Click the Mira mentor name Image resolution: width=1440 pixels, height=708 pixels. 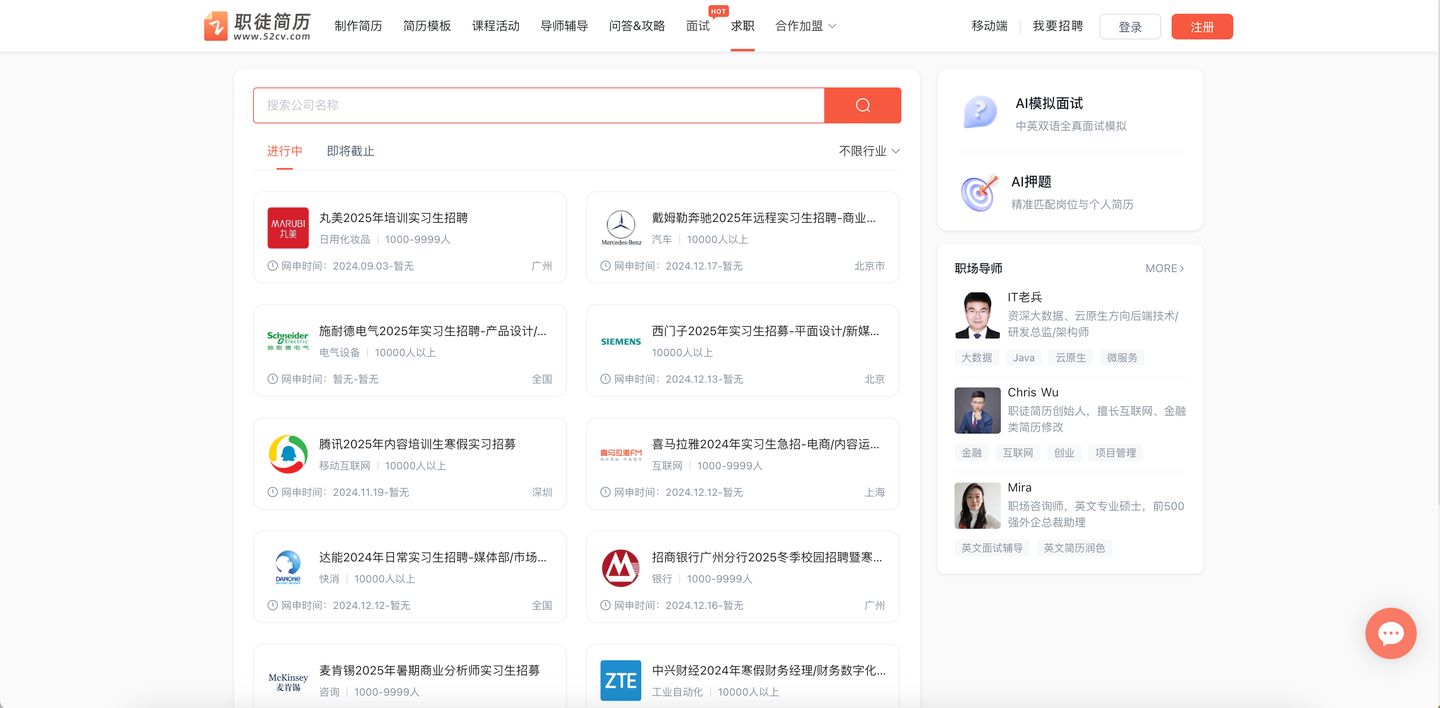tap(1020, 487)
